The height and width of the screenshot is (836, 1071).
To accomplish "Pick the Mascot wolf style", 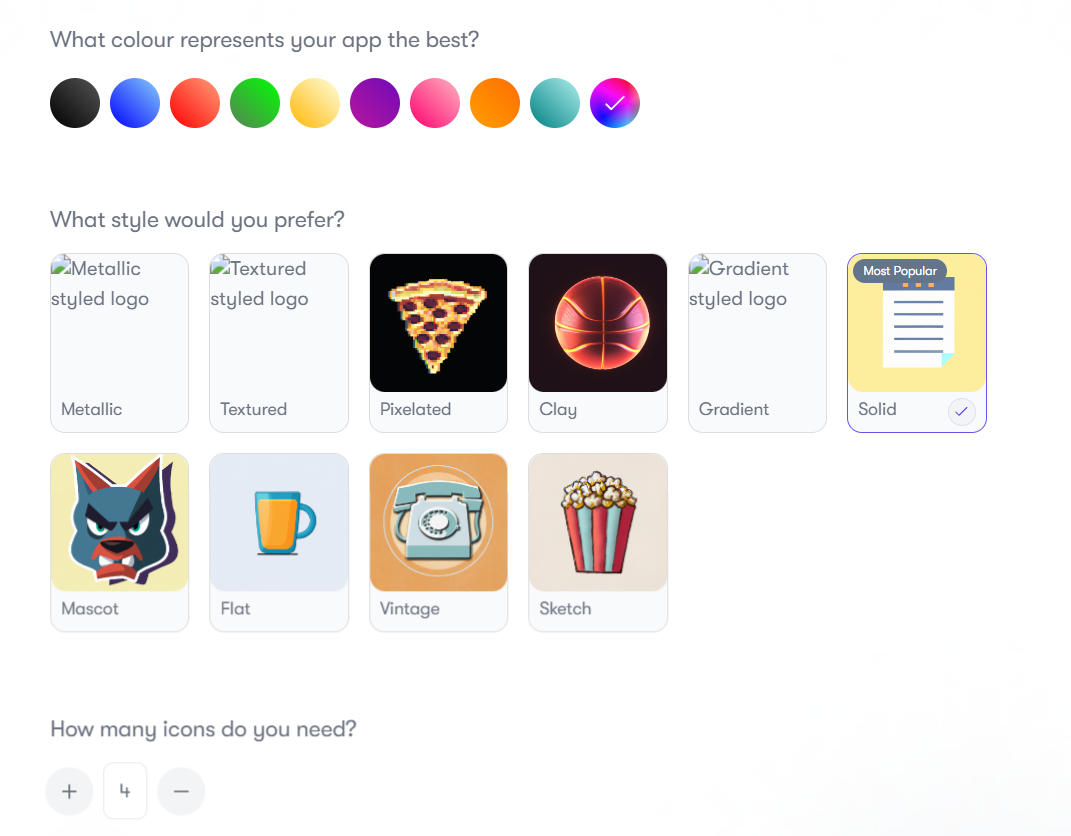I will click(x=120, y=542).
